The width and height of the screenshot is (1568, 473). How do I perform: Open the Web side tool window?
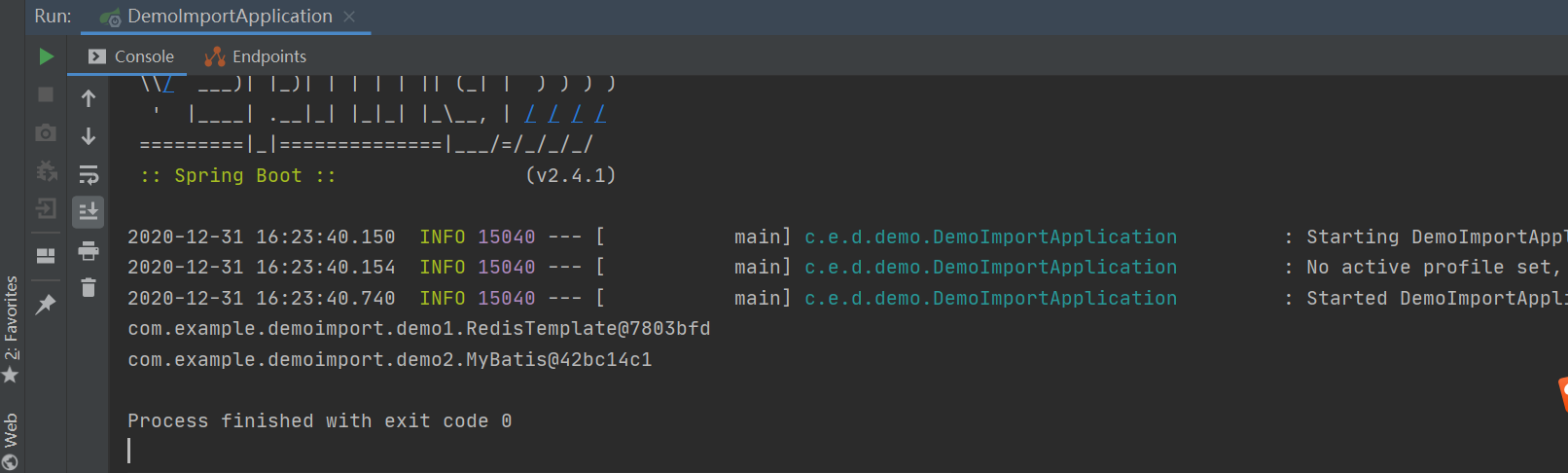[11, 440]
